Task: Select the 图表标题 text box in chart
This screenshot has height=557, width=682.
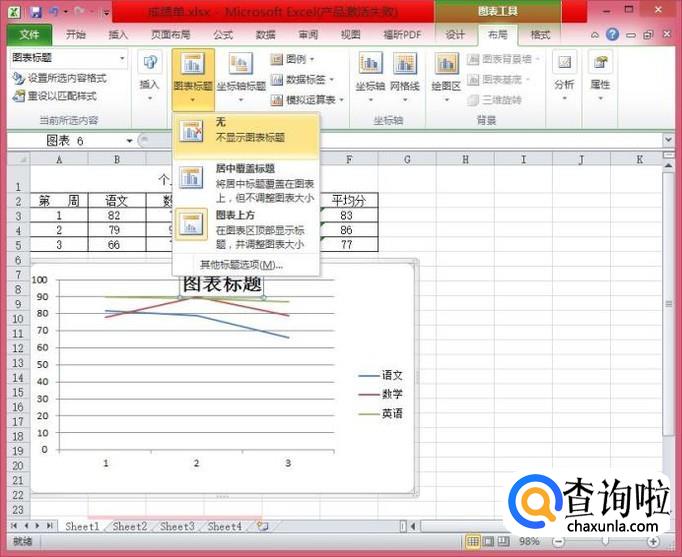Action: point(221,284)
